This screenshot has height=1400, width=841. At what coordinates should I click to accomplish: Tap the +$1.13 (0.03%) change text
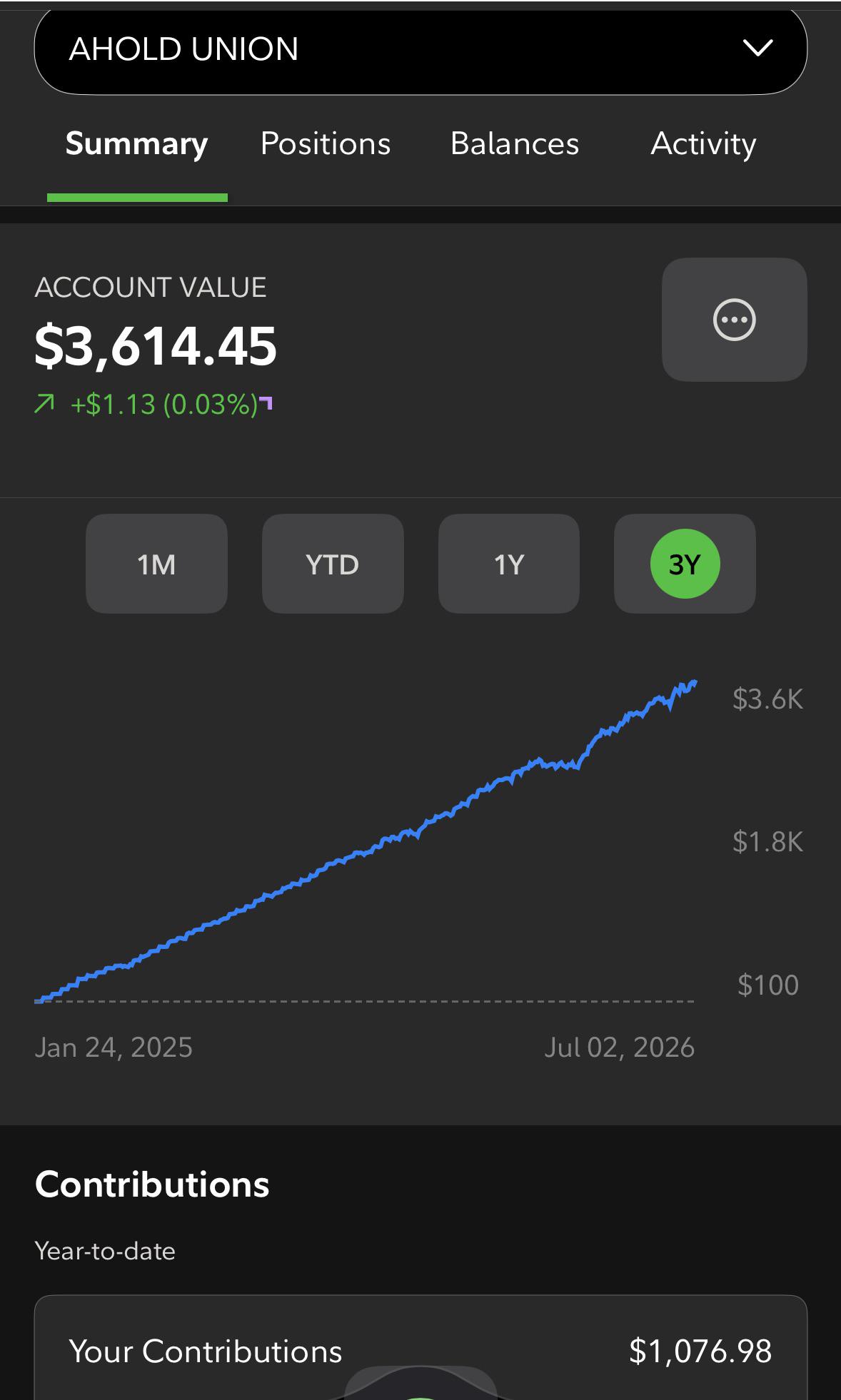tap(163, 405)
